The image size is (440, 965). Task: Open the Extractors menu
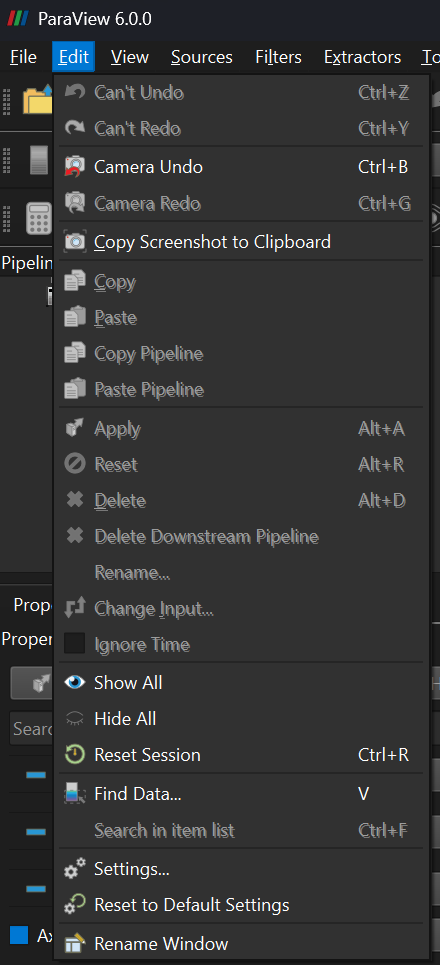click(x=362, y=57)
